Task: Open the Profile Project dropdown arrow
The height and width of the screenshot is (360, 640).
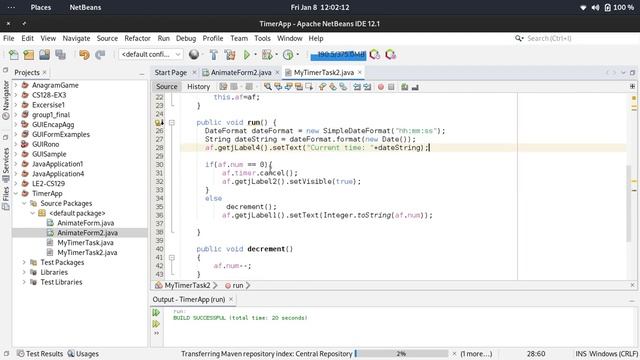Action: (298, 55)
